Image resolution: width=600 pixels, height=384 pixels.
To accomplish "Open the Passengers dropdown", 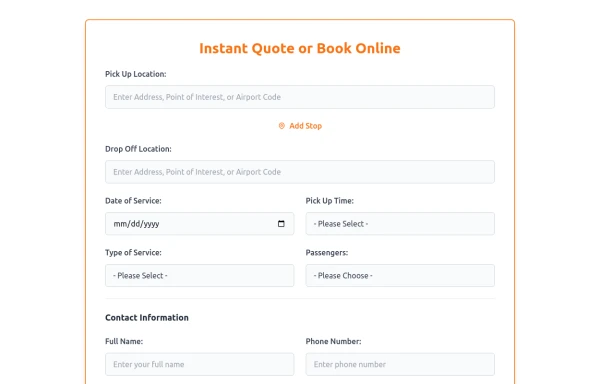I will 400,275.
